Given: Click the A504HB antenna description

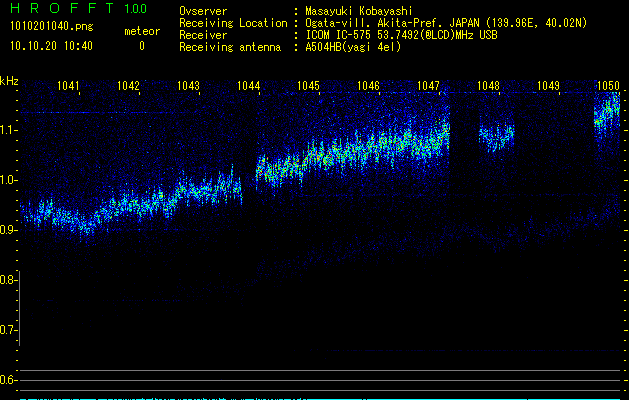Looking at the screenshot, I should click(x=353, y=46).
